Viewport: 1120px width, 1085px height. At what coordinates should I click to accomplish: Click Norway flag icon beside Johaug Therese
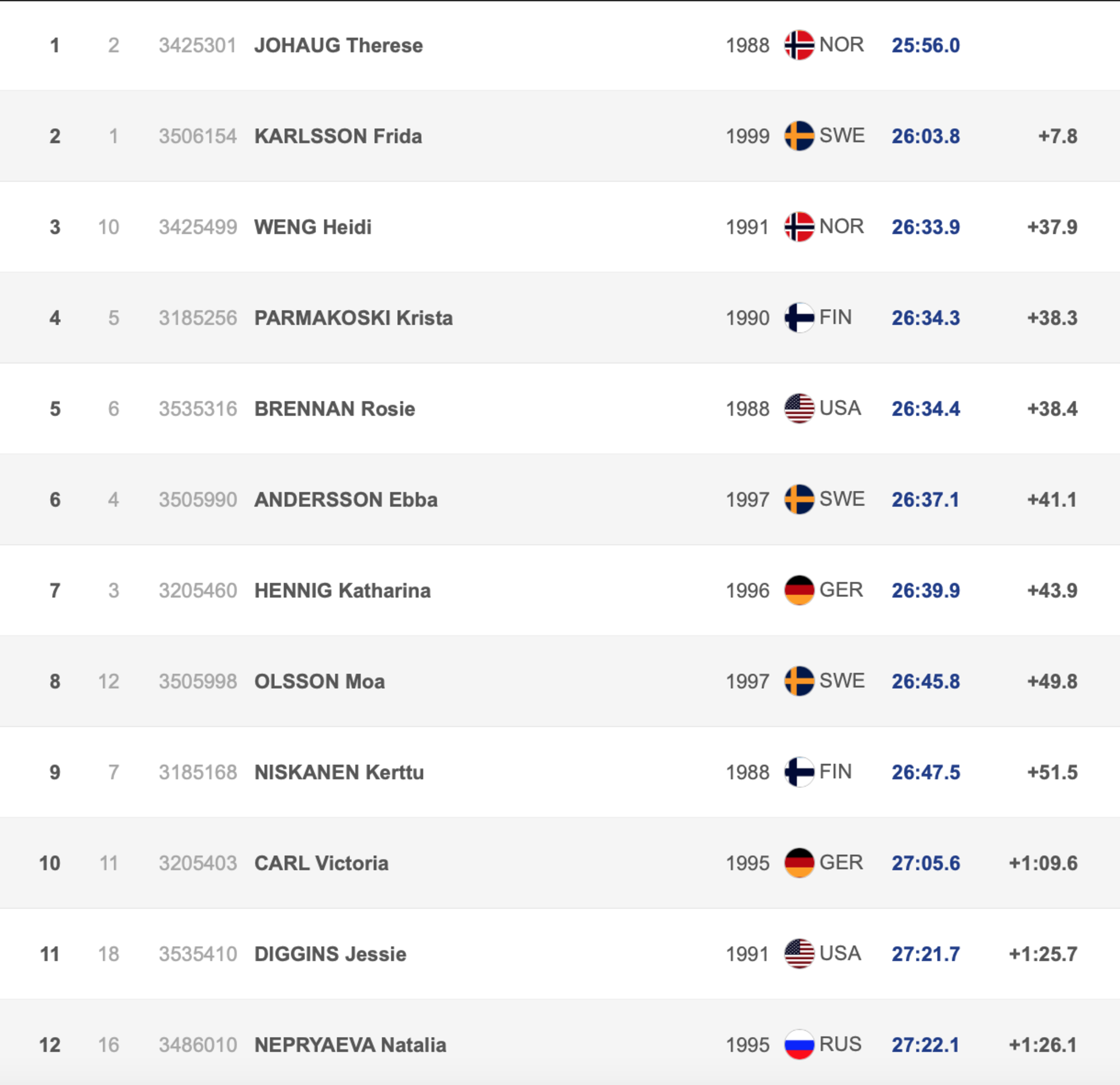click(799, 45)
